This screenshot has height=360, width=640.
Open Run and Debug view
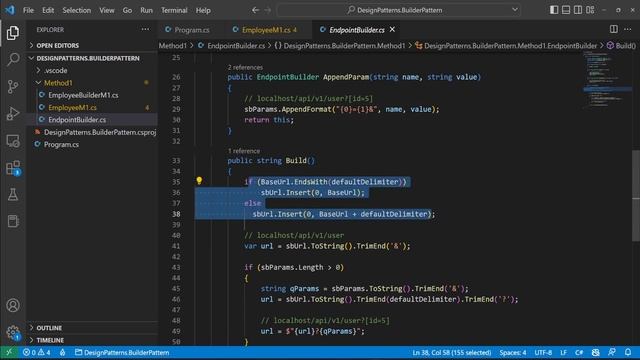point(13,113)
